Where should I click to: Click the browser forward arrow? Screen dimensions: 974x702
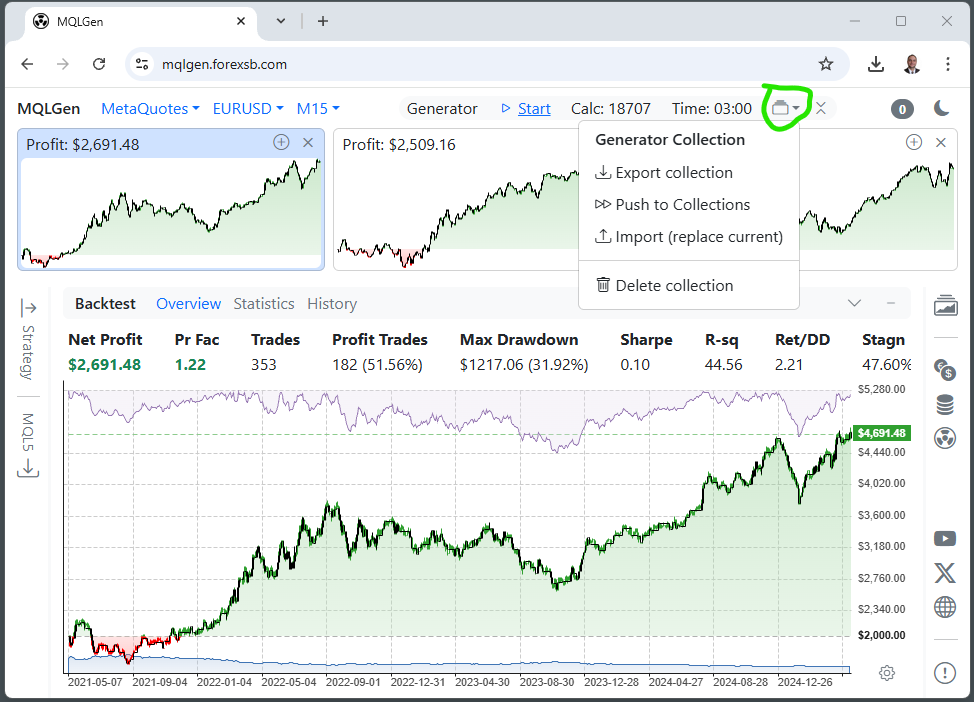pos(63,64)
